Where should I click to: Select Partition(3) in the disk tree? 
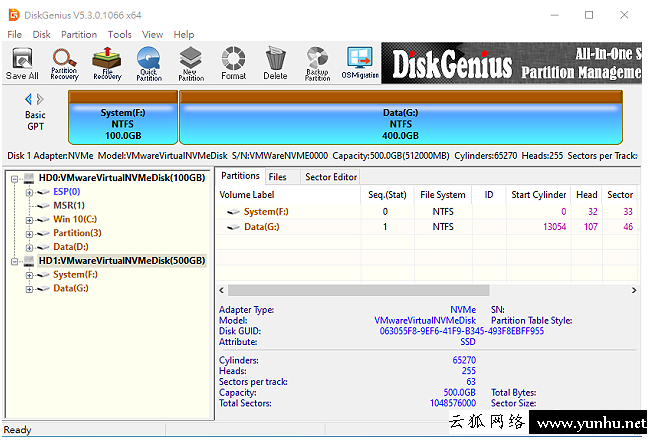77,233
